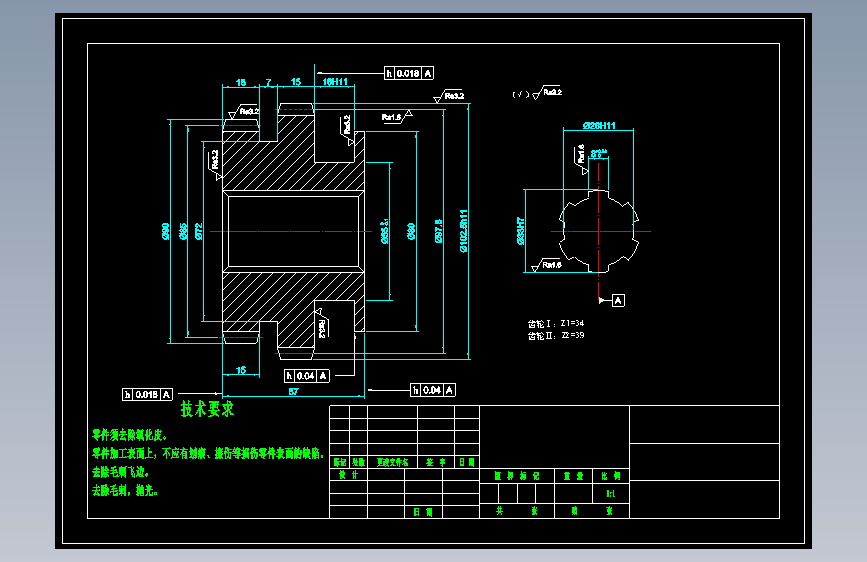Select the note 去除毛刺飞边。

(121, 472)
